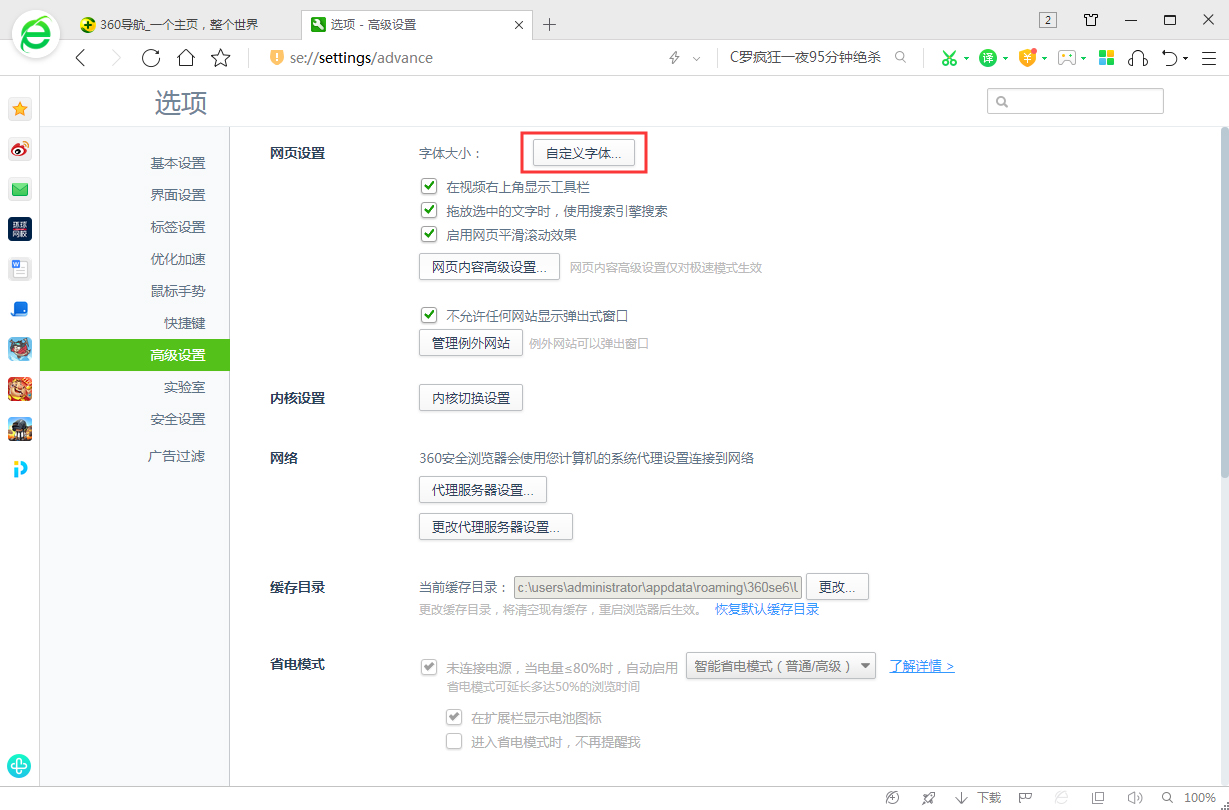Open the shopping protection shield icon
Viewport: 1229px width, 810px height.
coord(1028,58)
